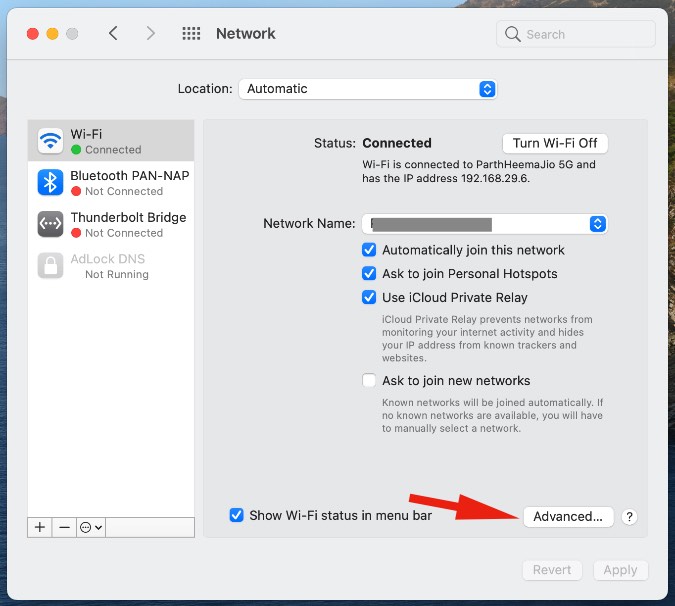Go back using the left chevron
675x606 pixels.
[x=113, y=34]
